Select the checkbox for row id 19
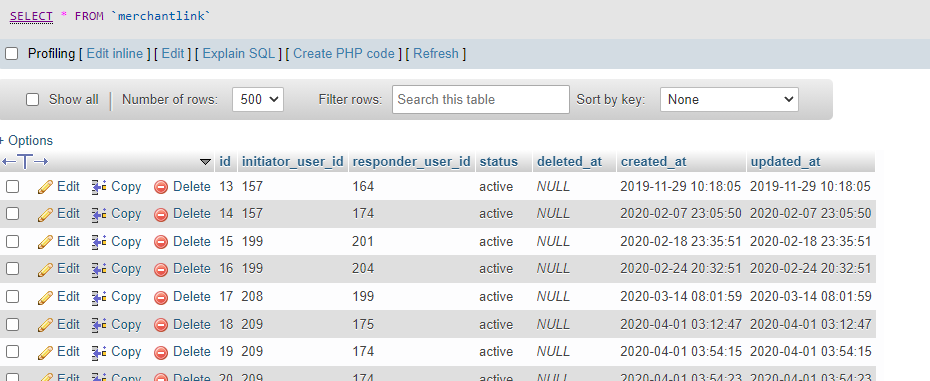This screenshot has height=381, width=930. pyautogui.click(x=12, y=351)
